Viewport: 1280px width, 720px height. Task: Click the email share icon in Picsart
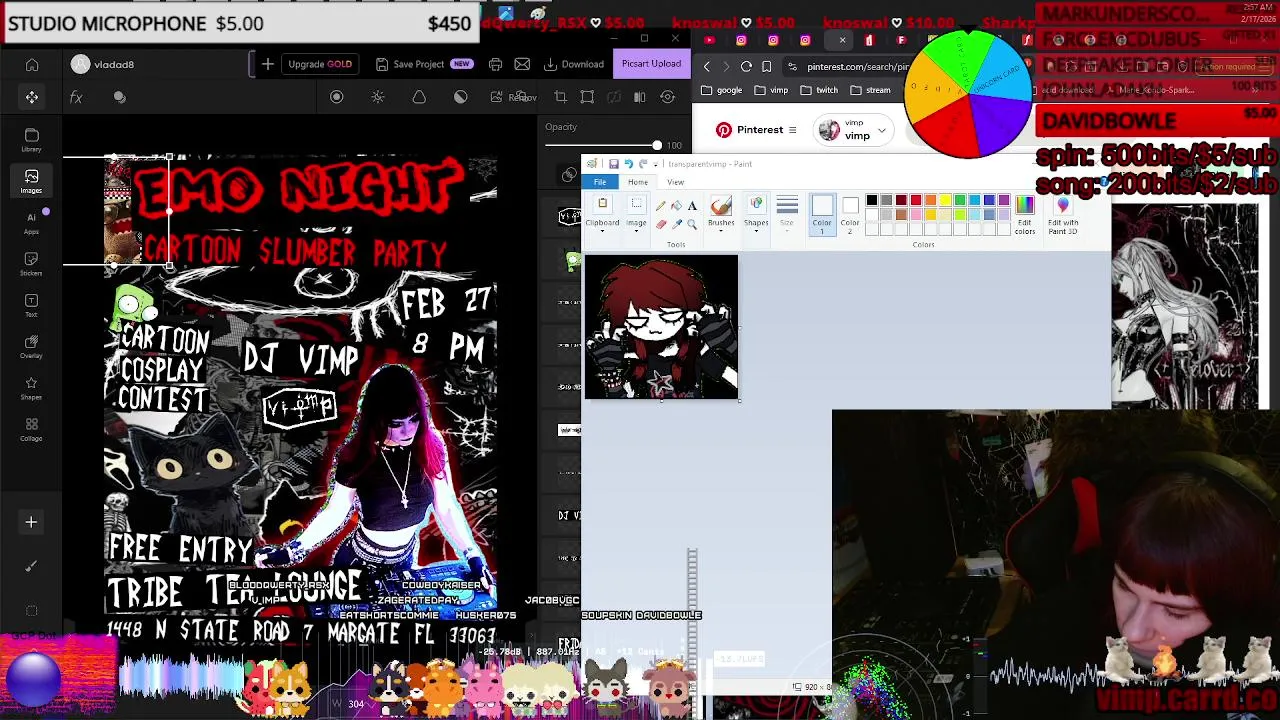coord(522,64)
